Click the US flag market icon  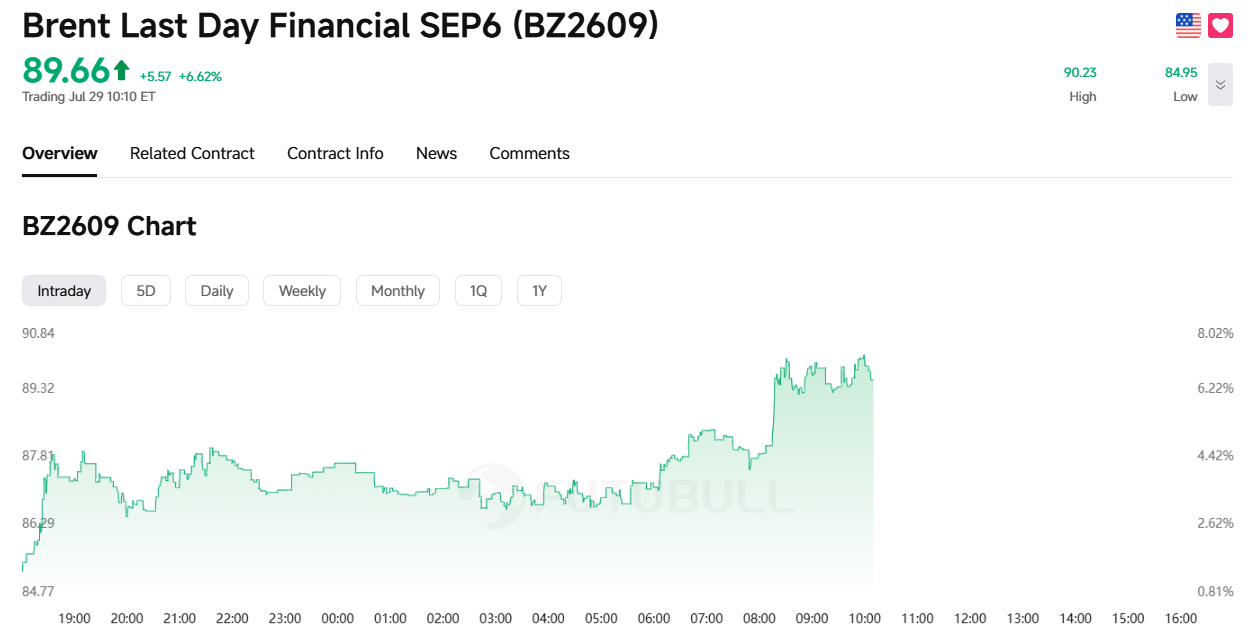[x=1188, y=26]
